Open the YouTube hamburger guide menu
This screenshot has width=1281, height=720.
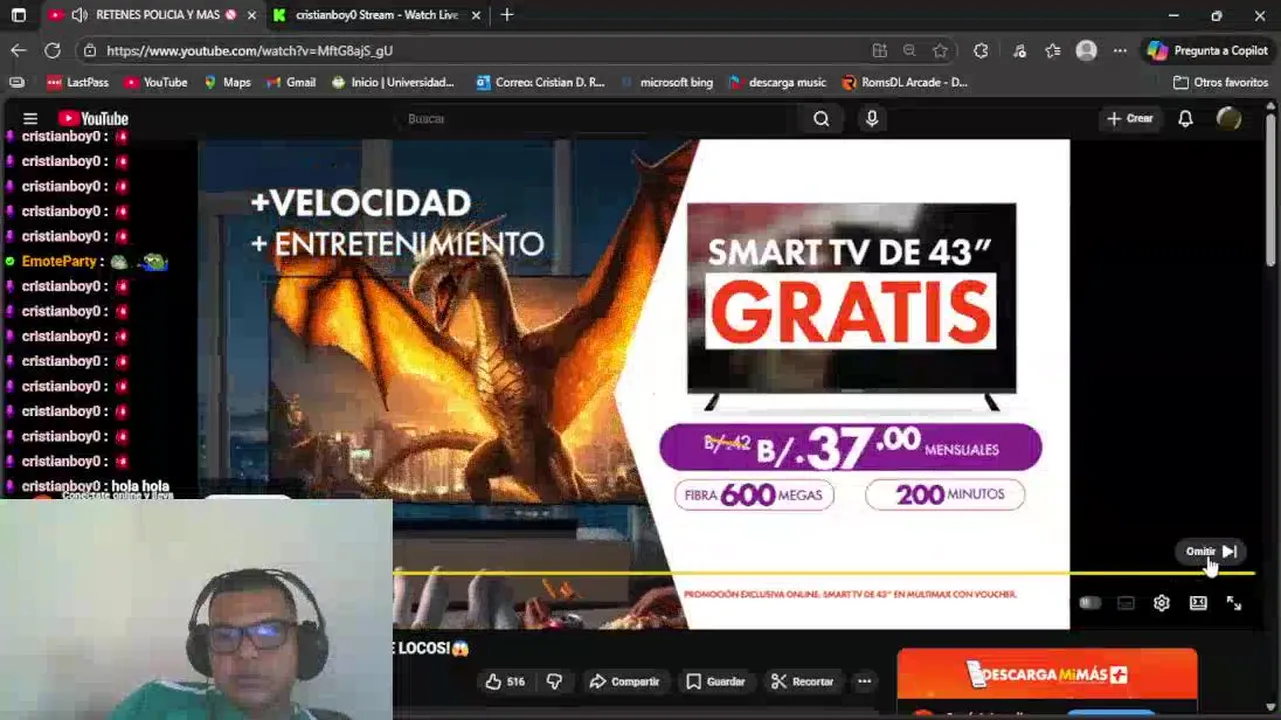[x=30, y=118]
